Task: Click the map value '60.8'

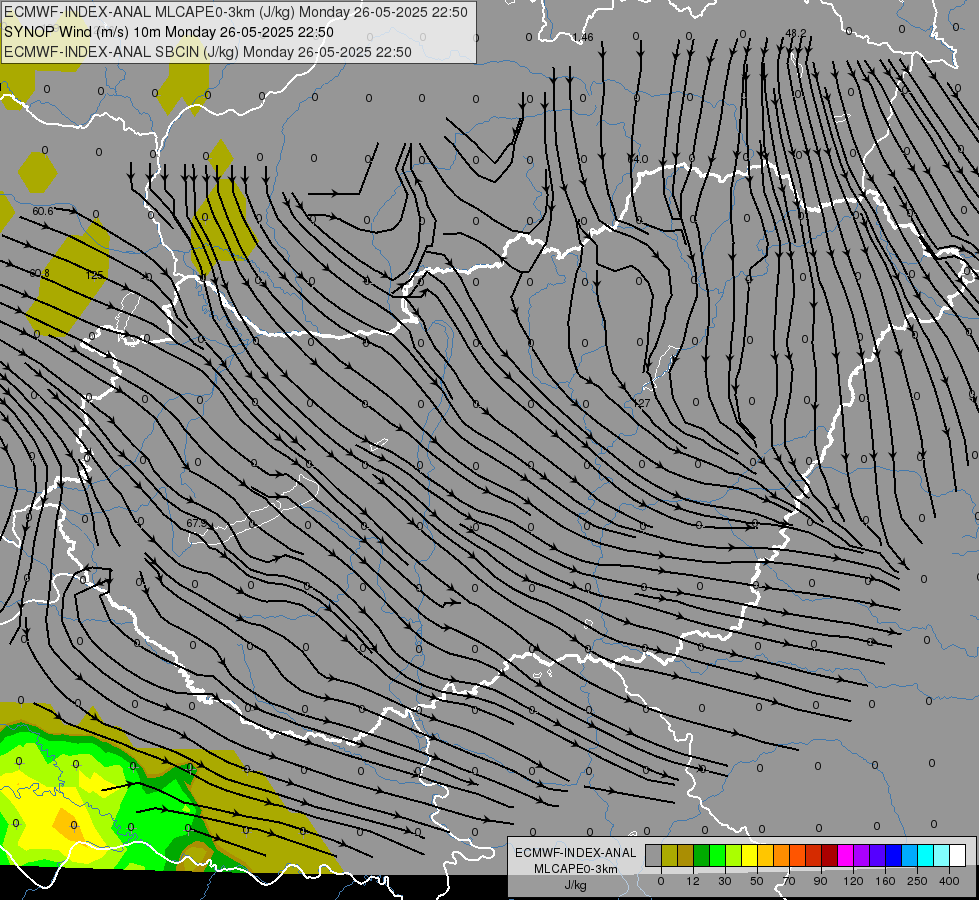Action: point(39,274)
